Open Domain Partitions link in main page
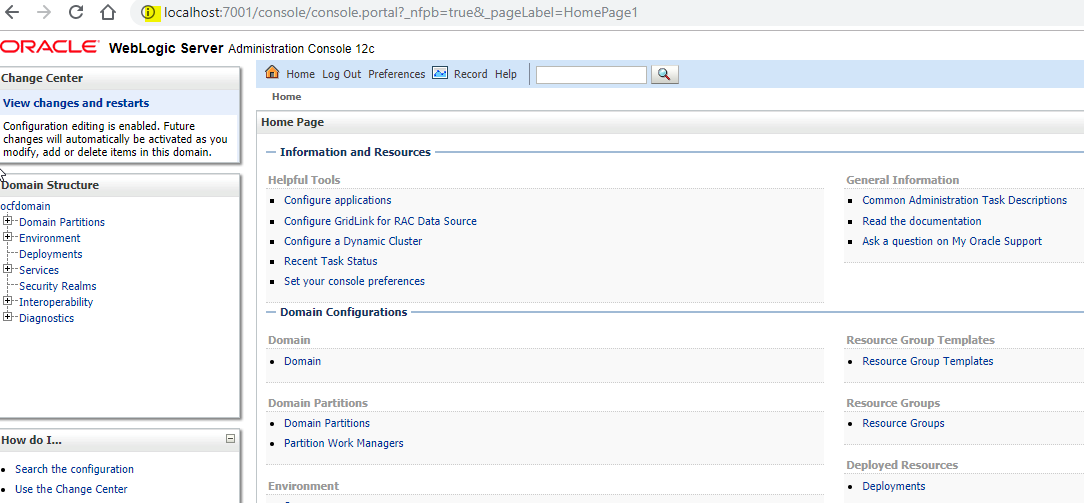 (327, 423)
